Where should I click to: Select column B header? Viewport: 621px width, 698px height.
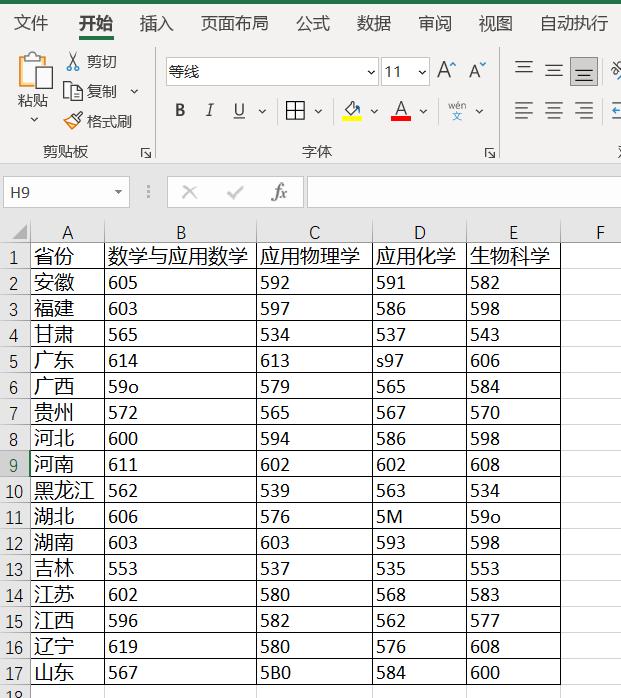(180, 232)
